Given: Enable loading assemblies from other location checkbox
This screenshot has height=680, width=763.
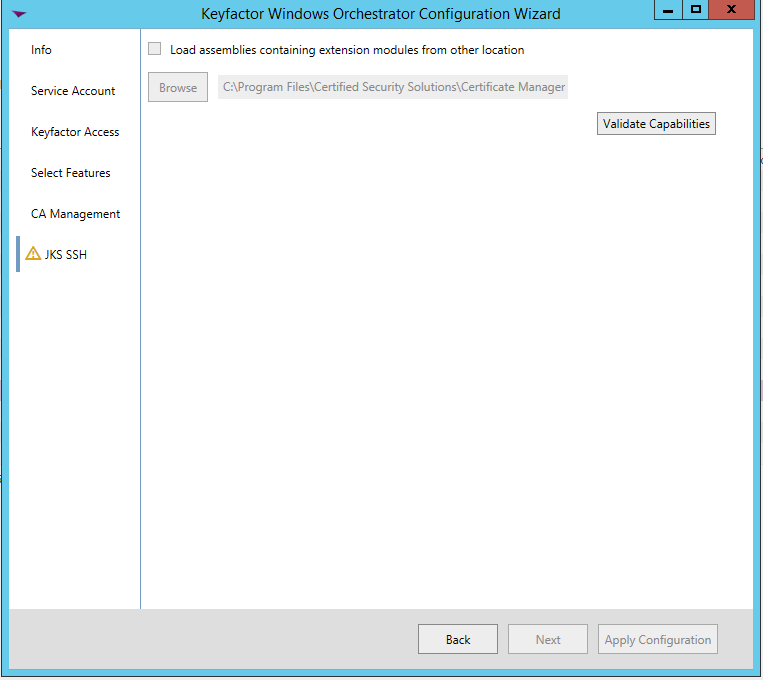Looking at the screenshot, I should (154, 49).
